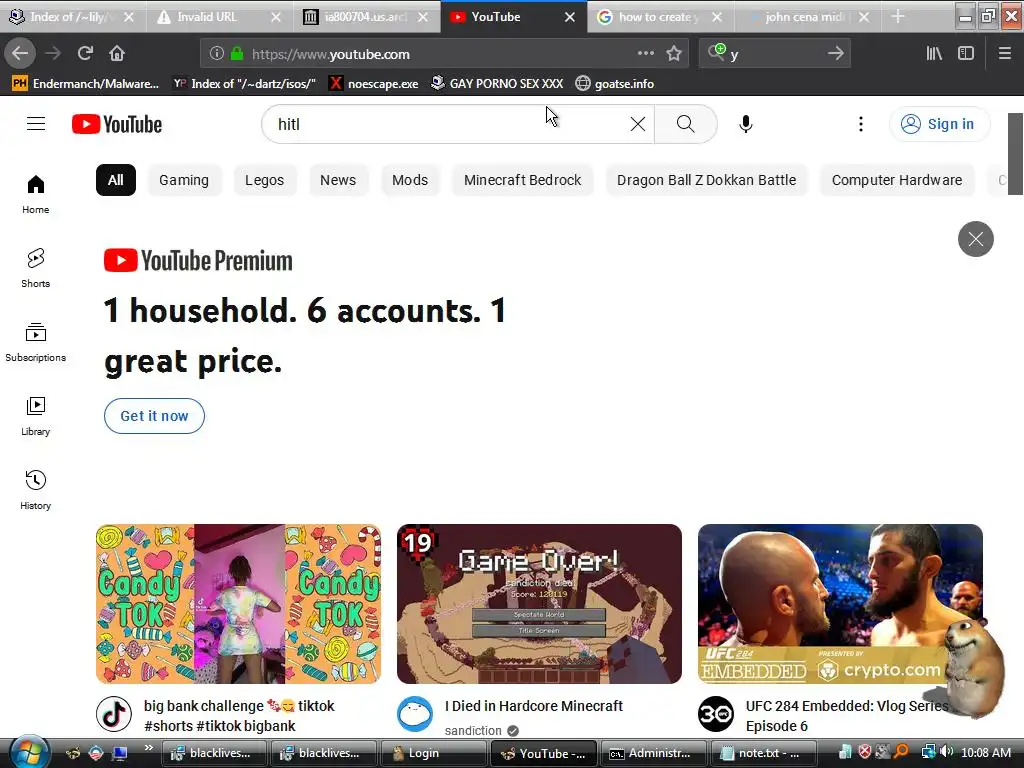1024x768 pixels.
Task: Run search with the magnifier button
Action: (686, 124)
